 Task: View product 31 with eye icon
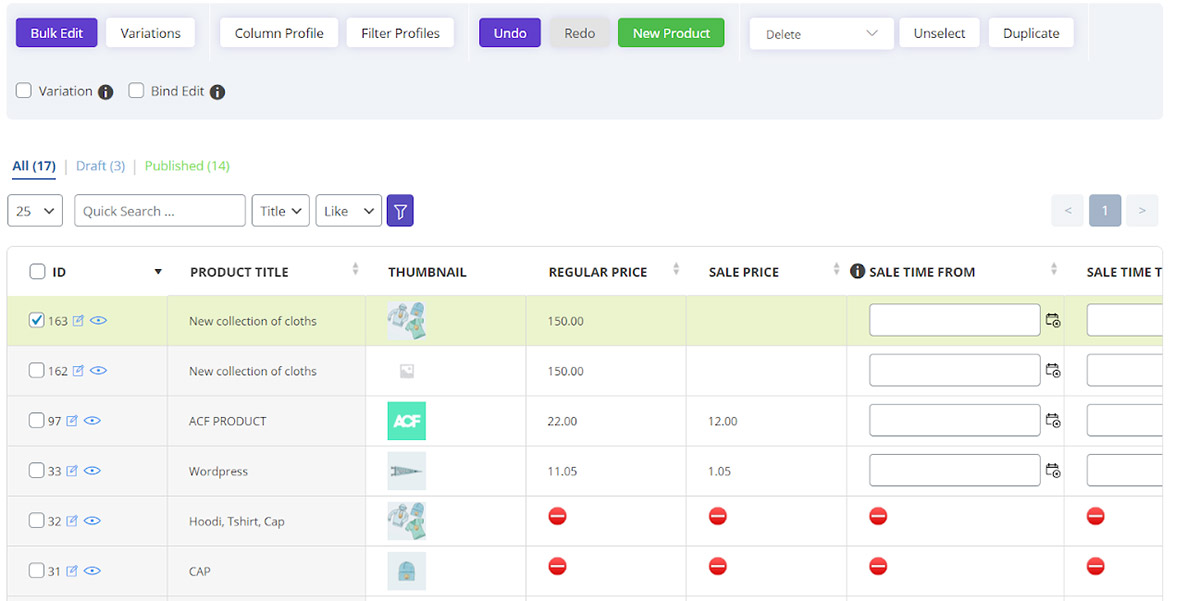[92, 571]
